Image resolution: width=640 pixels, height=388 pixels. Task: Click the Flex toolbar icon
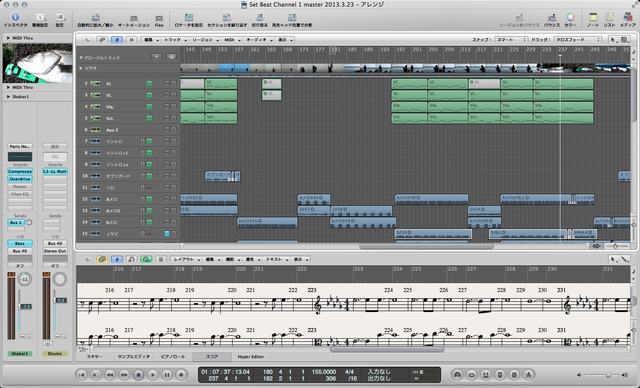click(159, 18)
